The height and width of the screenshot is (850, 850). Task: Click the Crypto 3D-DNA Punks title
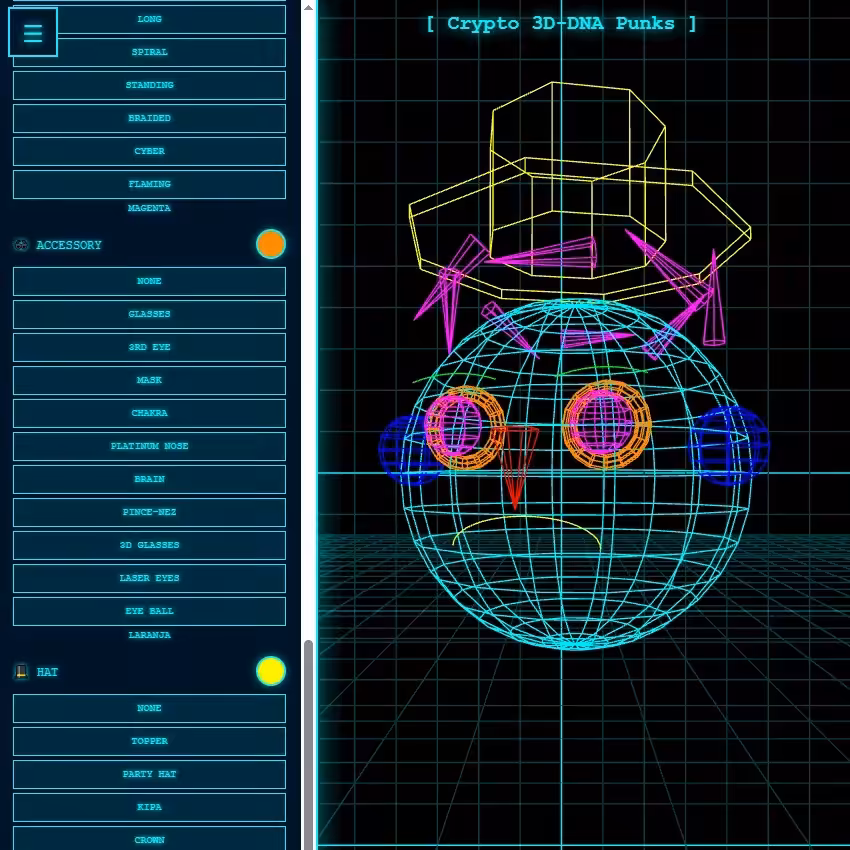[561, 24]
